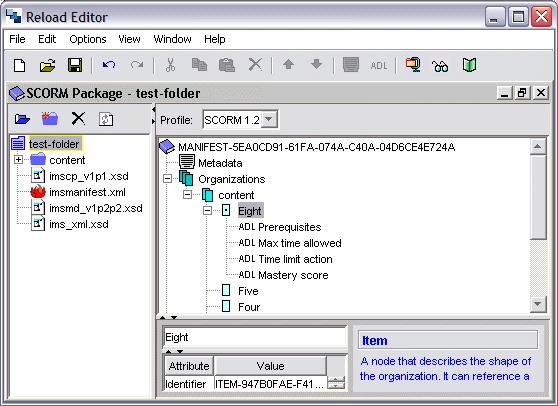Select the Organizations tree label
558x406 pixels.
coord(232,179)
